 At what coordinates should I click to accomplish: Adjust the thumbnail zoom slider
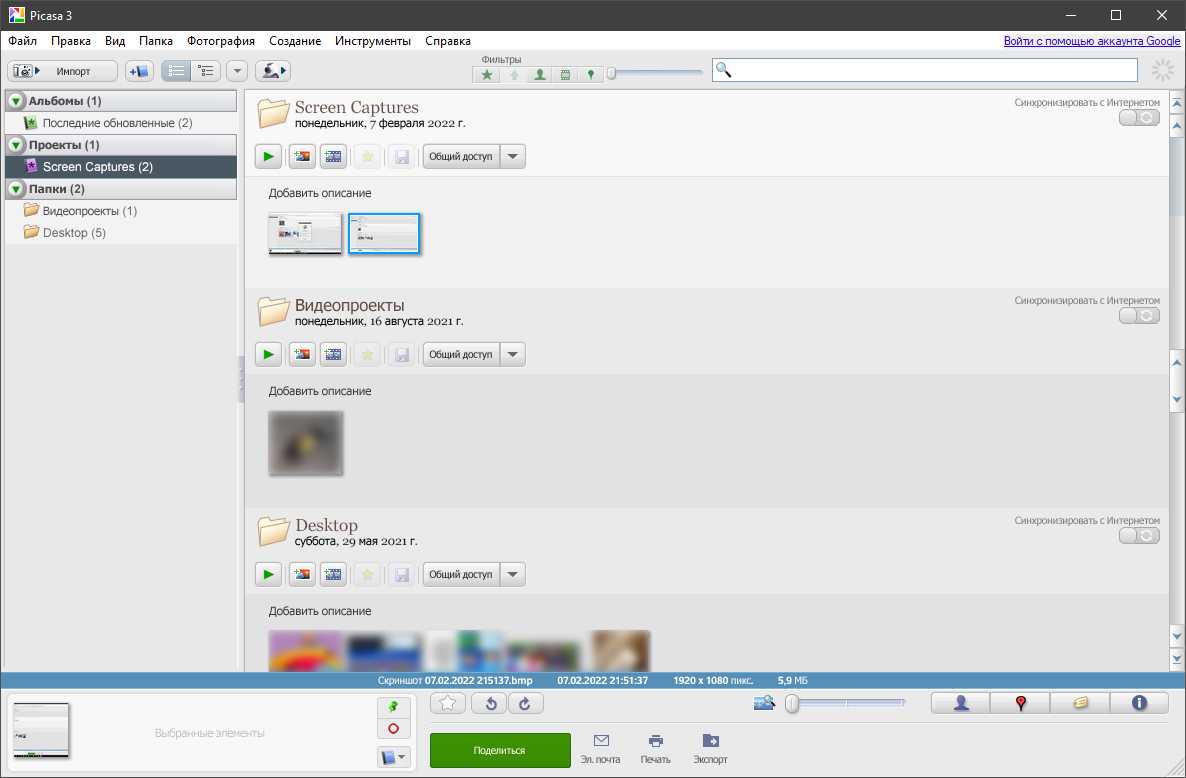coord(792,704)
